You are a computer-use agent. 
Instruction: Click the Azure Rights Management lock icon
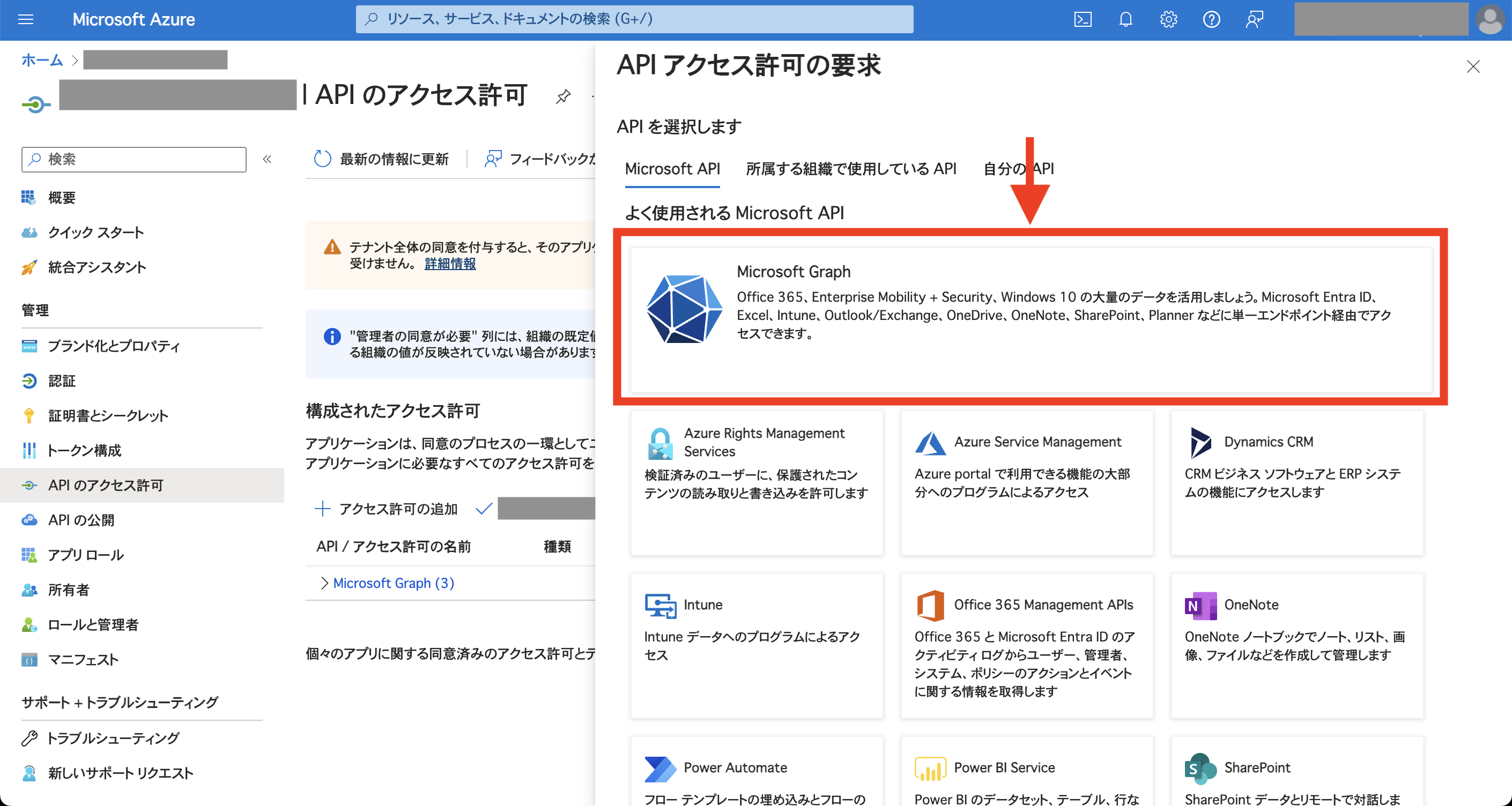tap(661, 444)
